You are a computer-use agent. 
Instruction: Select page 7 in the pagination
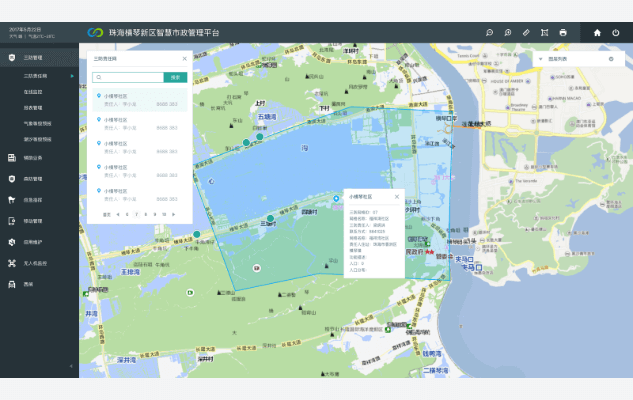coord(136,214)
